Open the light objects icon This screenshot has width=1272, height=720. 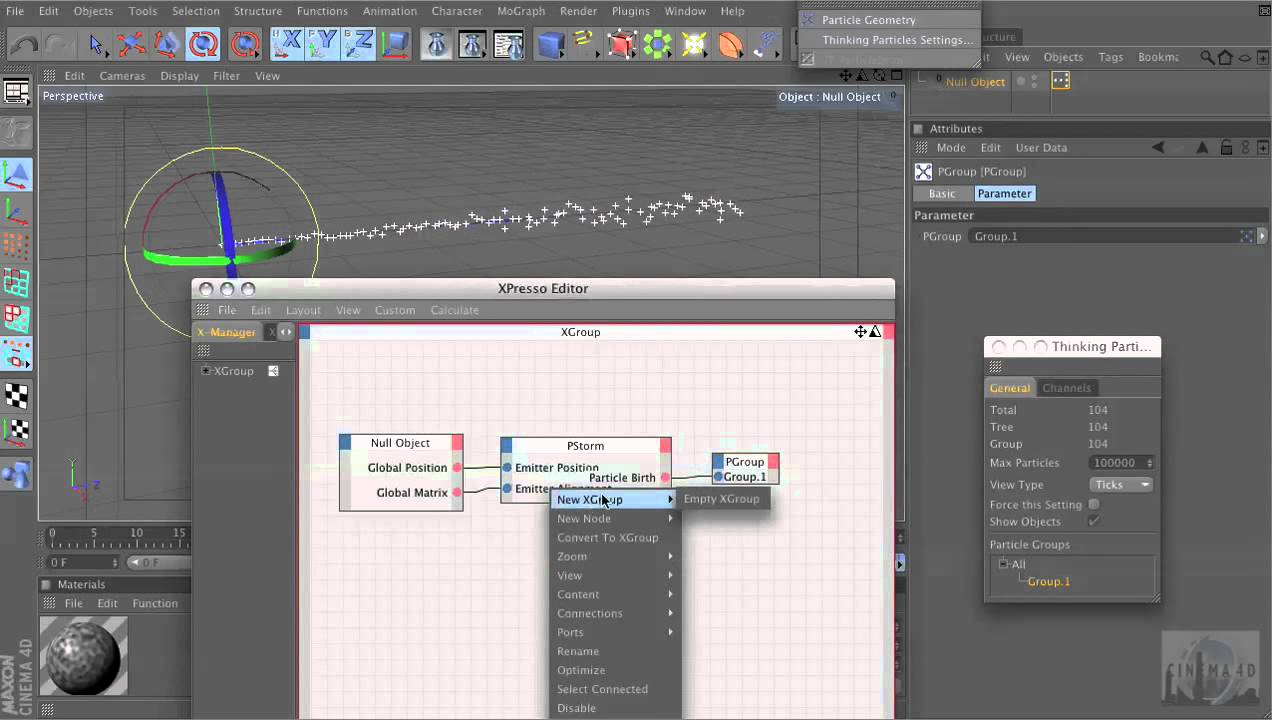point(694,44)
